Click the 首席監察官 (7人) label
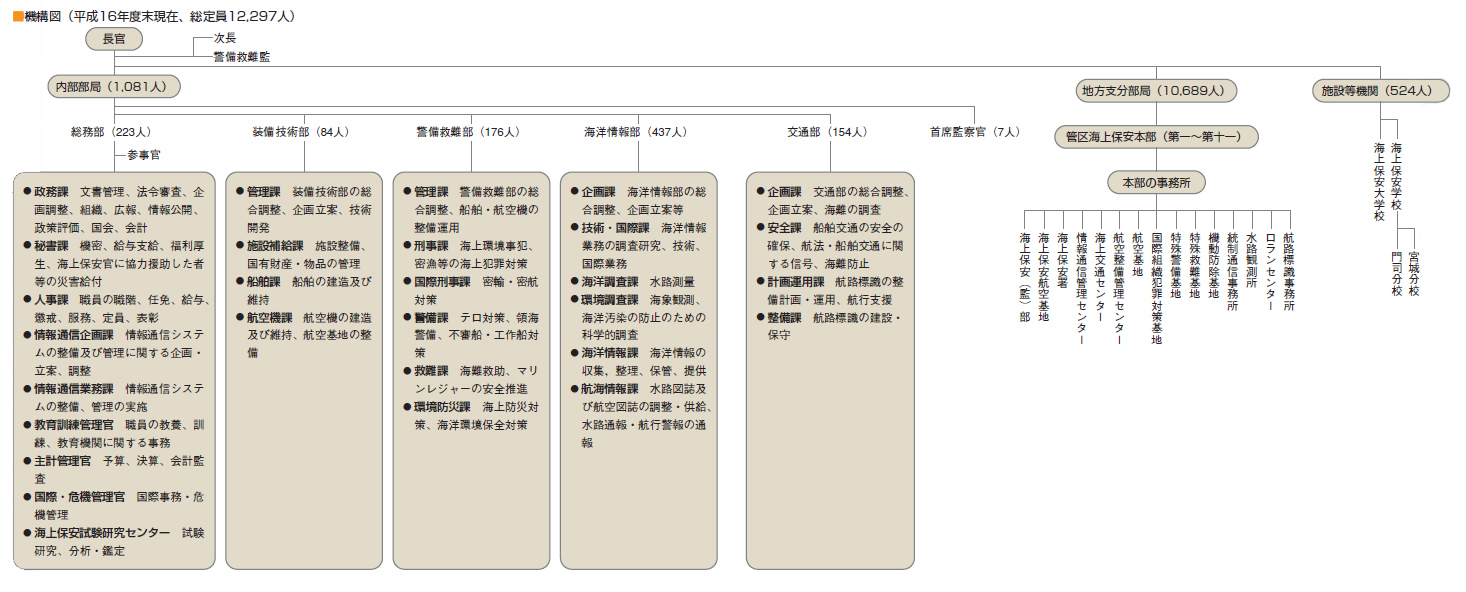Viewport: 1466px width, 592px height. [x=974, y=131]
